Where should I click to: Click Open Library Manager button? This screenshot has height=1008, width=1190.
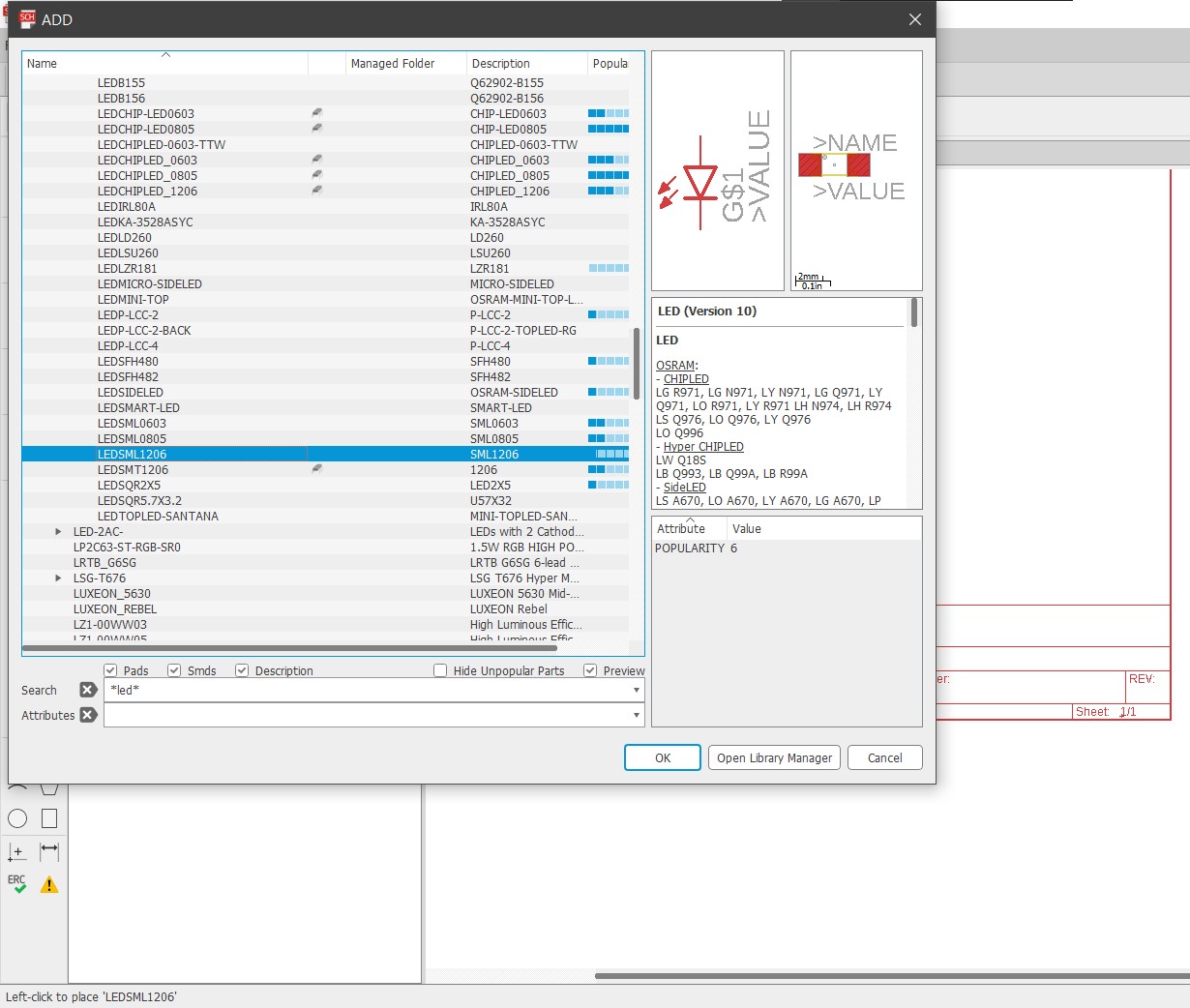[774, 757]
